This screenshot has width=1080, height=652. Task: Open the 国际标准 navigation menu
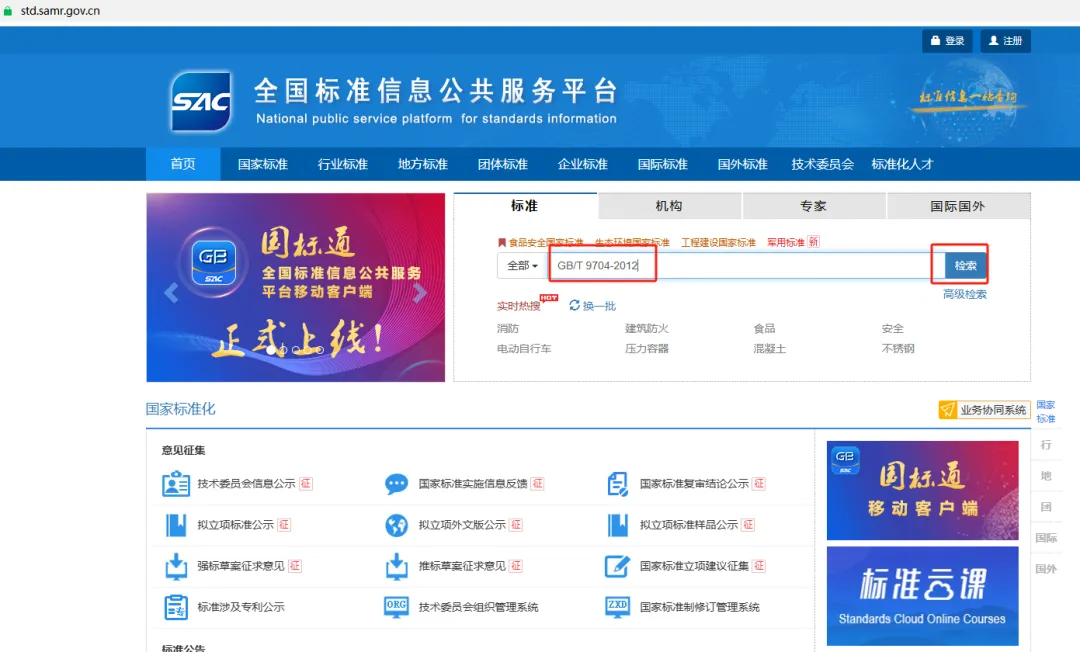coord(663,164)
